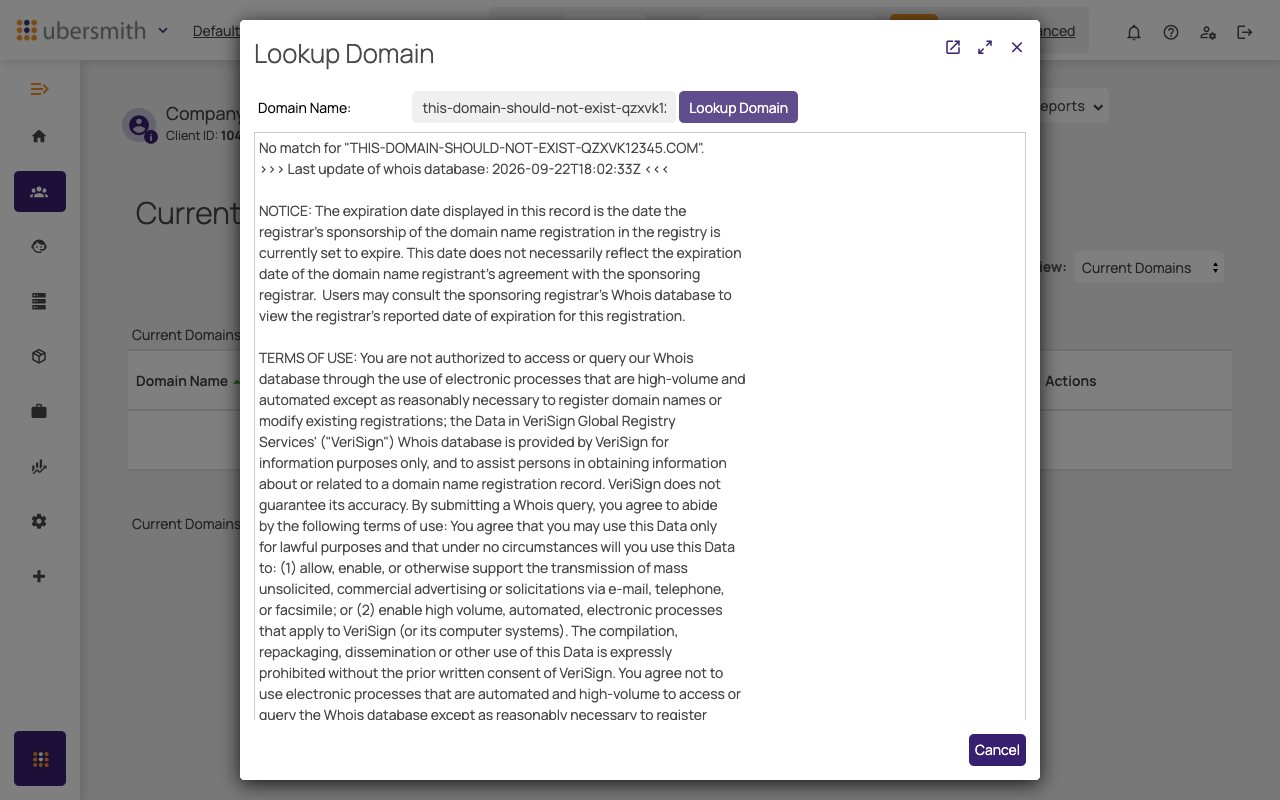Open the briefcase sidebar icon

pyautogui.click(x=40, y=411)
